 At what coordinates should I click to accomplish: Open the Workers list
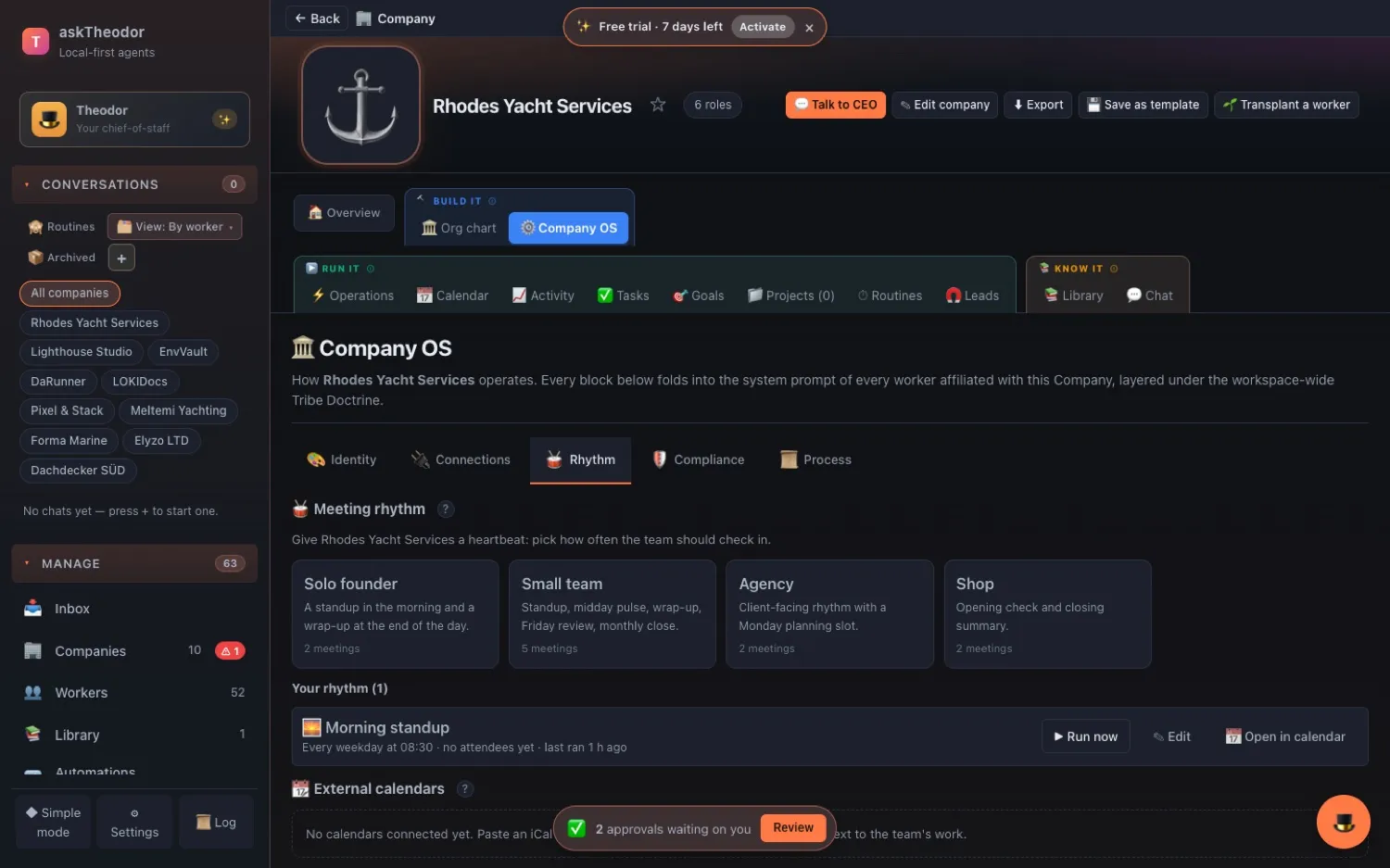tap(134, 693)
